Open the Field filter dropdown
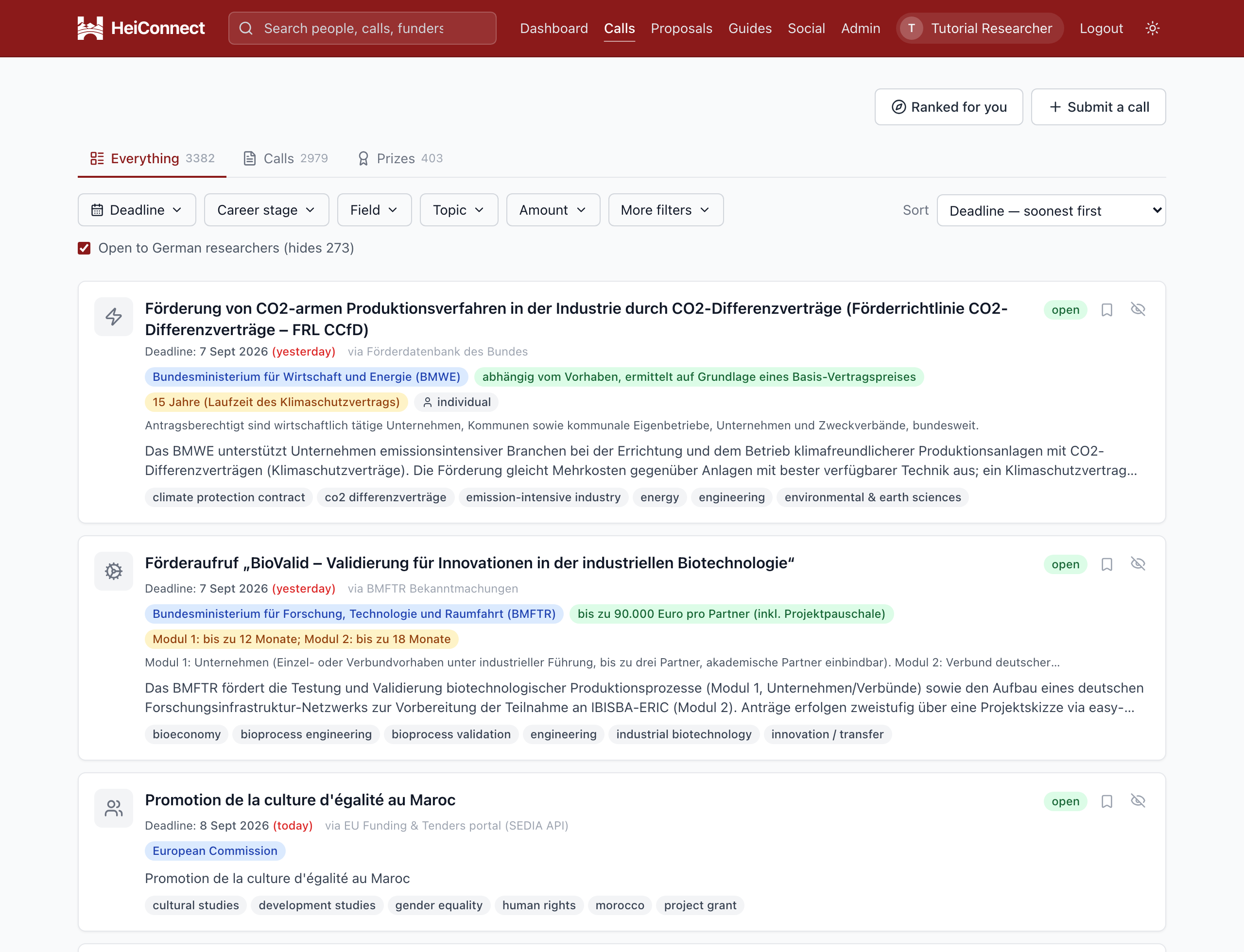 [x=374, y=210]
